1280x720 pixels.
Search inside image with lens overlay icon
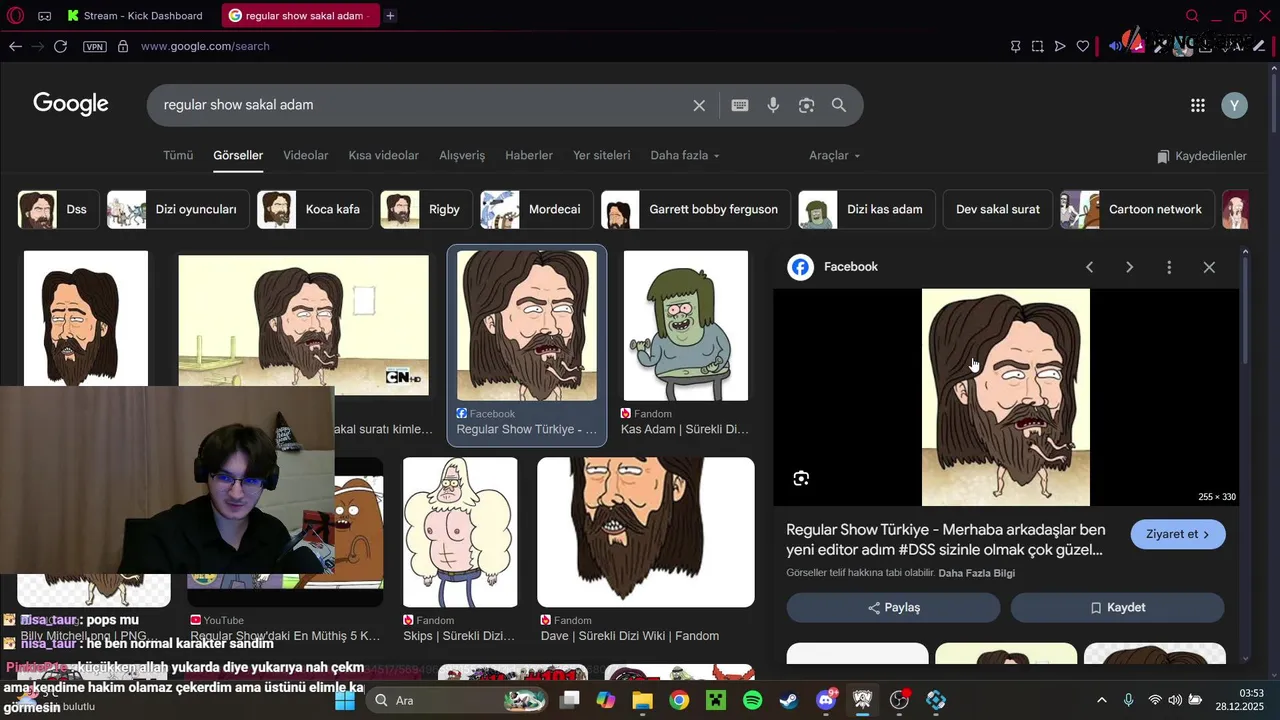tap(801, 478)
